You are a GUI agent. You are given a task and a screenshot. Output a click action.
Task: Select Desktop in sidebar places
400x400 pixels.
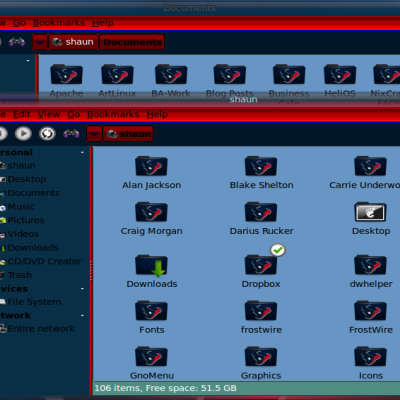tap(23, 179)
